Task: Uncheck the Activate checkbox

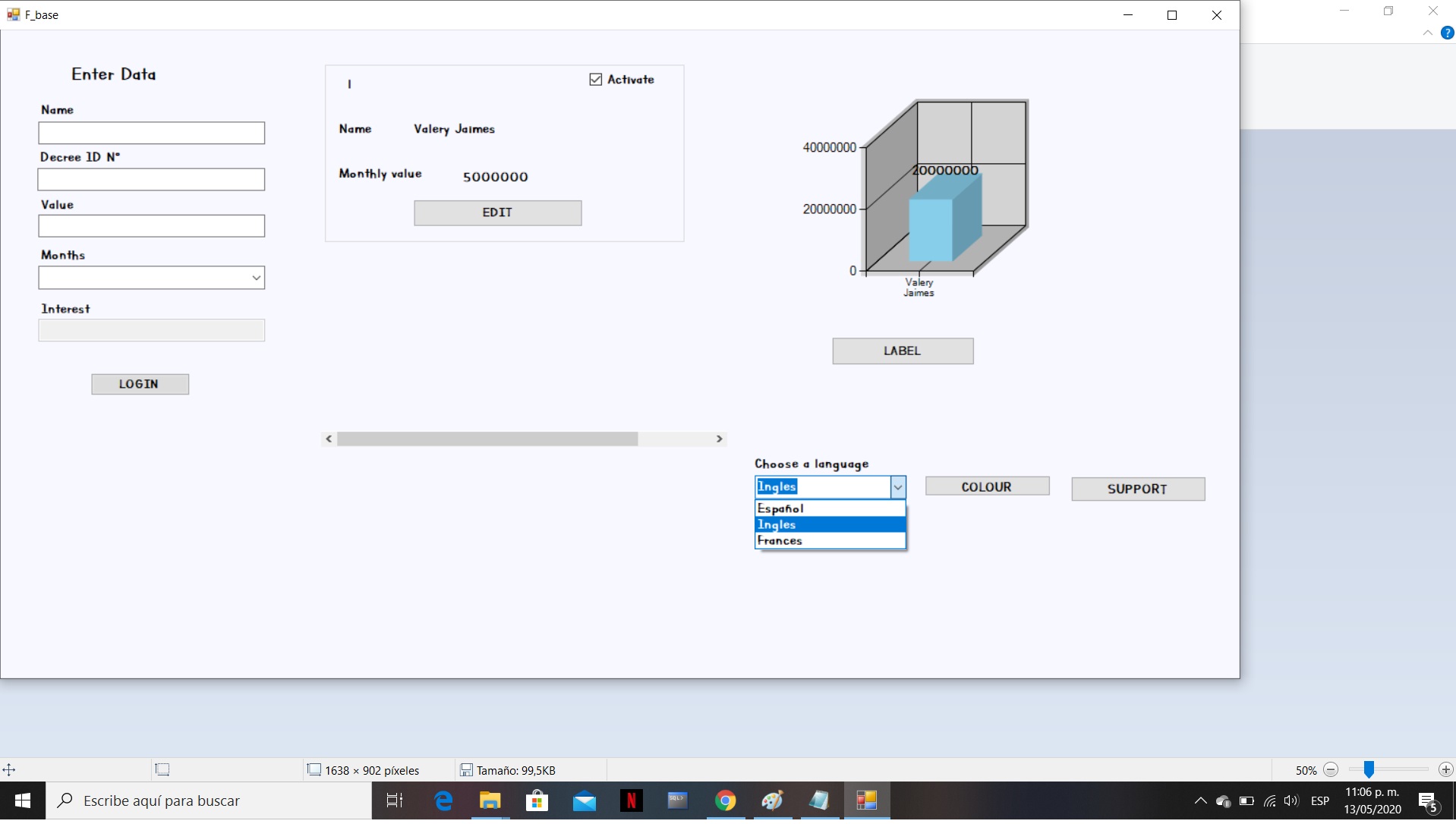Action: click(x=596, y=80)
